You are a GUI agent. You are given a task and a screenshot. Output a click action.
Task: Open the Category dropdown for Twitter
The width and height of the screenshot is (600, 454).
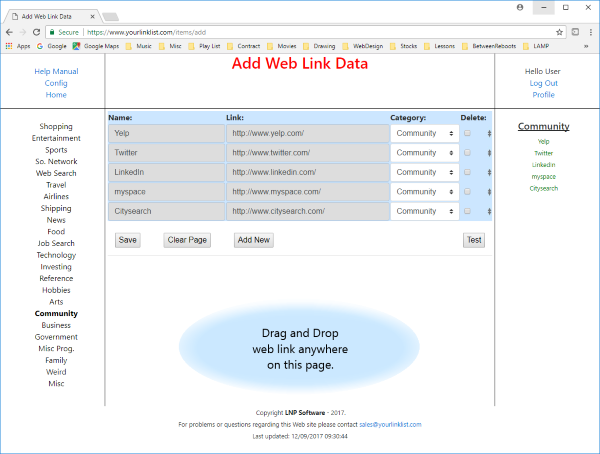[425, 153]
